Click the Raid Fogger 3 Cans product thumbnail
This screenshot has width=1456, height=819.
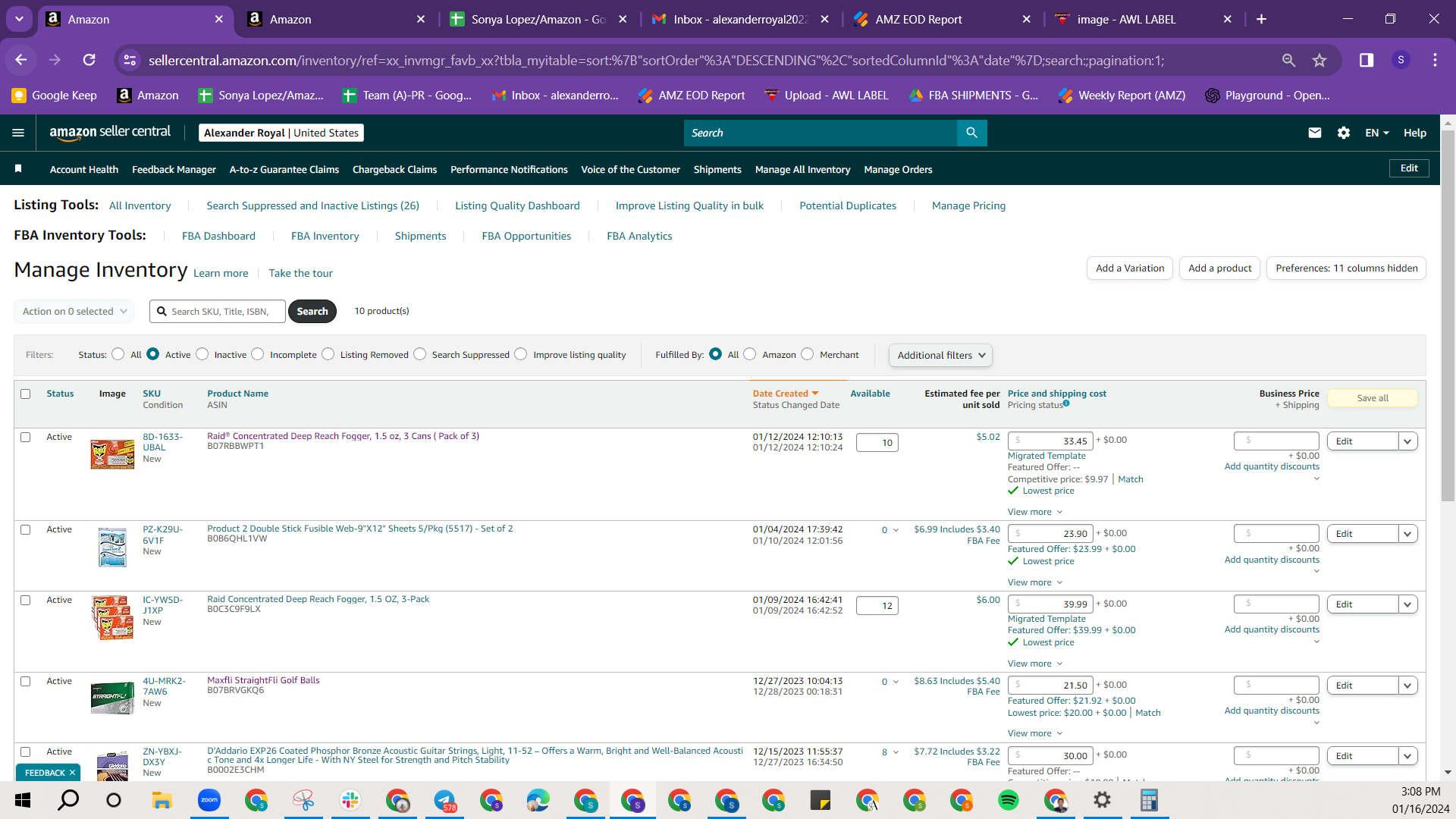112,454
